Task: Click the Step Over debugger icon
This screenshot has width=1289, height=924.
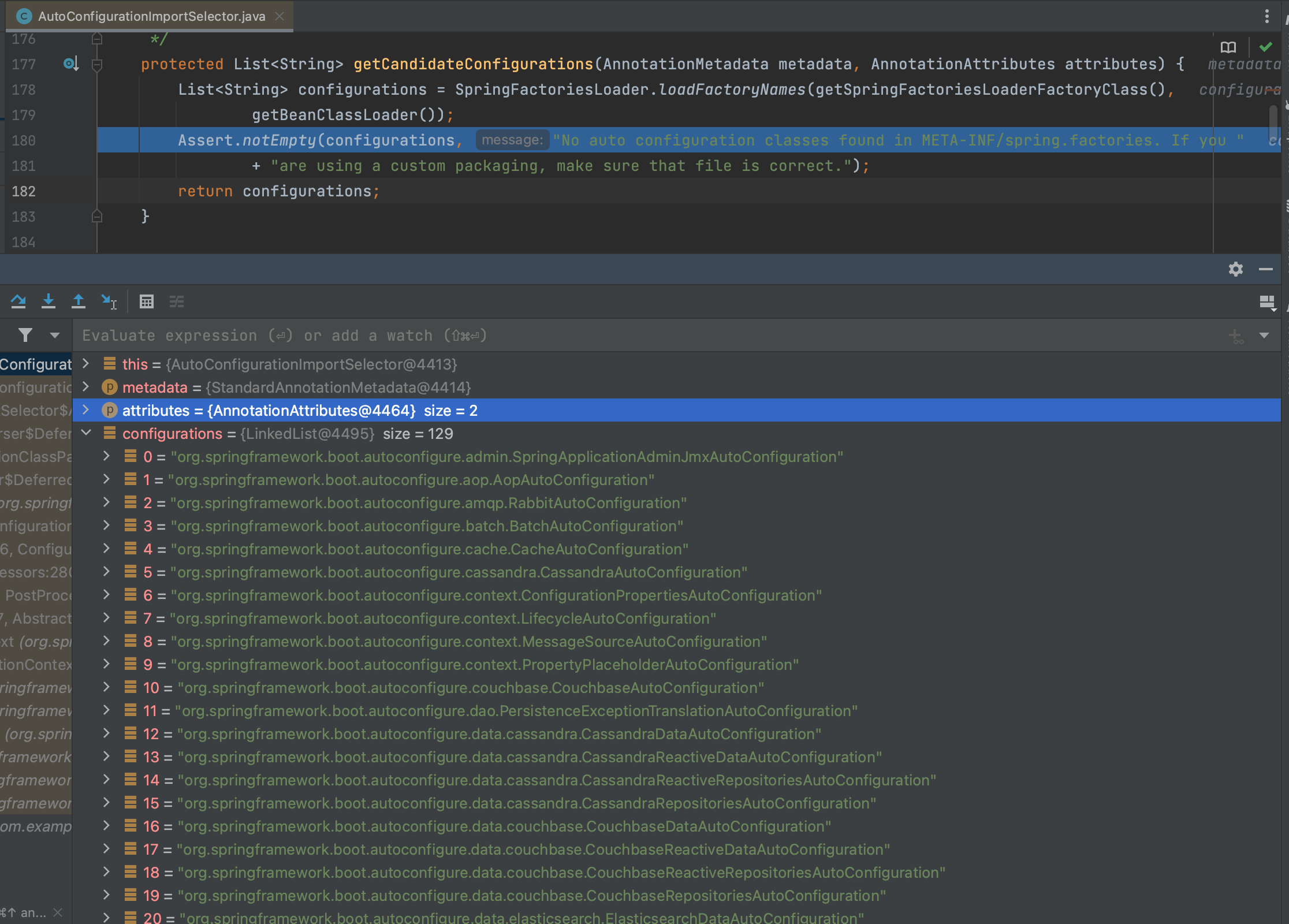Action: click(18, 301)
